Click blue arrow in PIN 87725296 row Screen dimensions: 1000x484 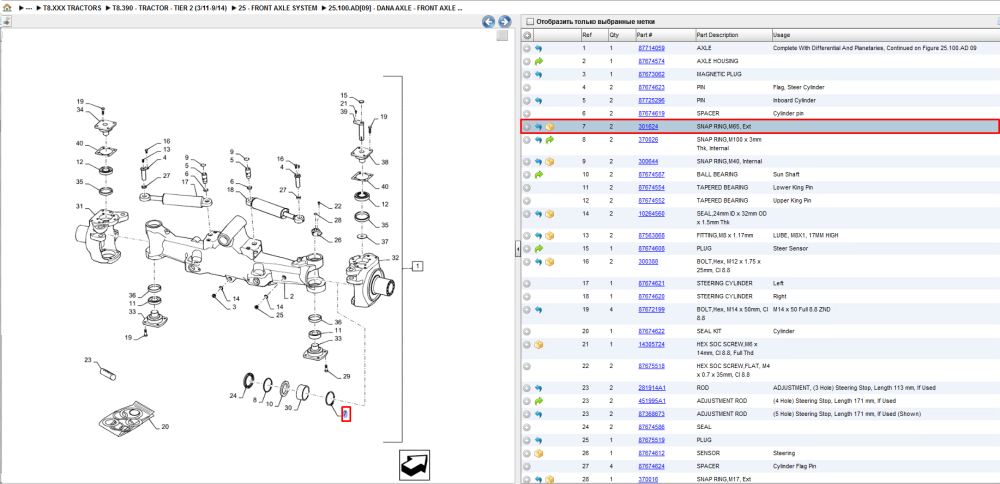(539, 101)
